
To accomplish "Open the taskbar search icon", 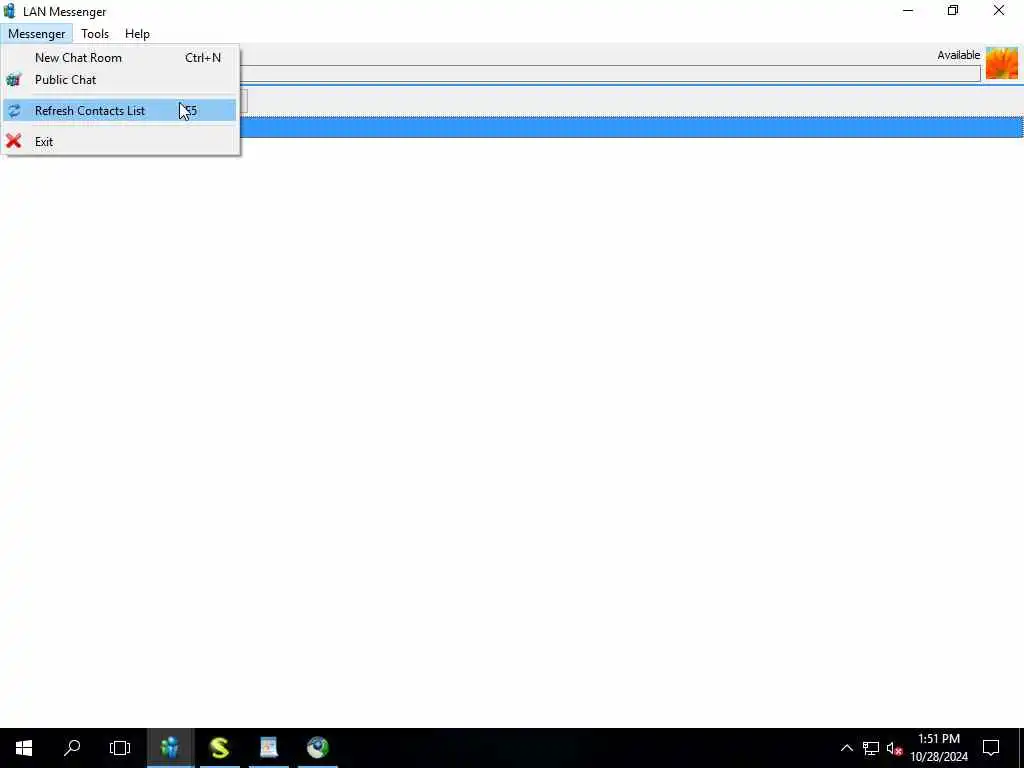I will (x=72, y=748).
